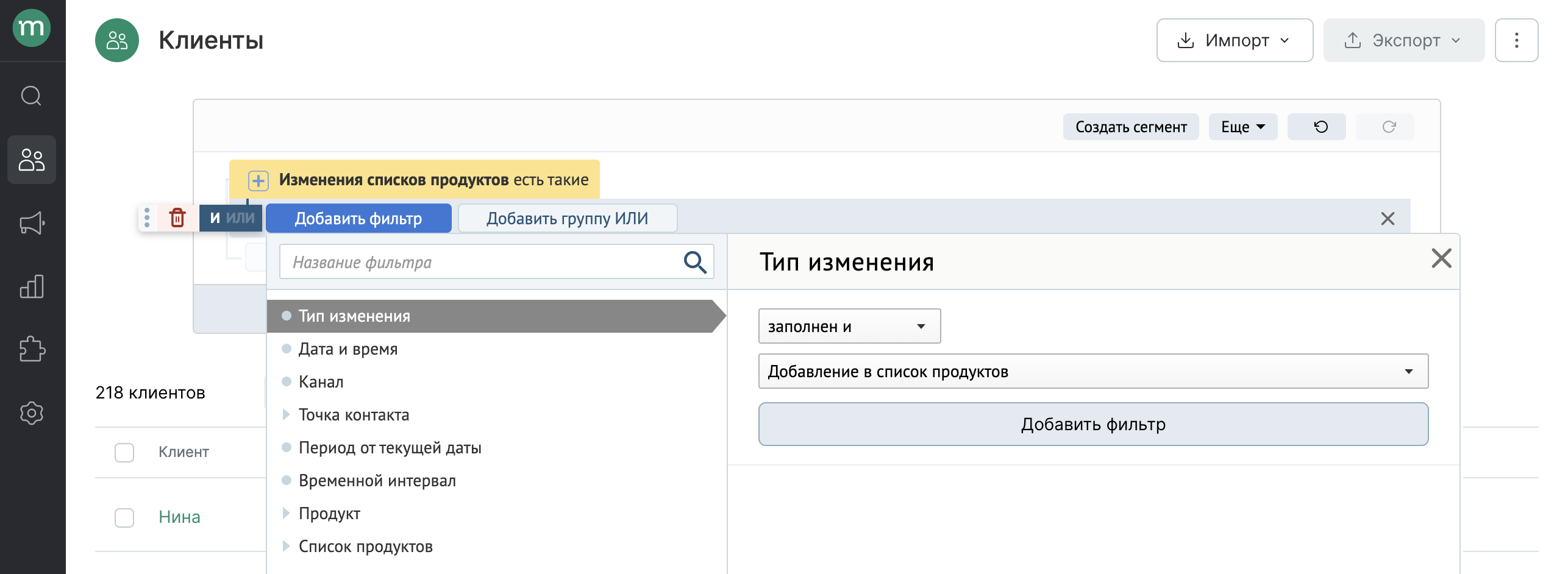This screenshot has height=574, width=1568.
Task: Click the drag handle dots beside trash icon
Action: (x=147, y=218)
